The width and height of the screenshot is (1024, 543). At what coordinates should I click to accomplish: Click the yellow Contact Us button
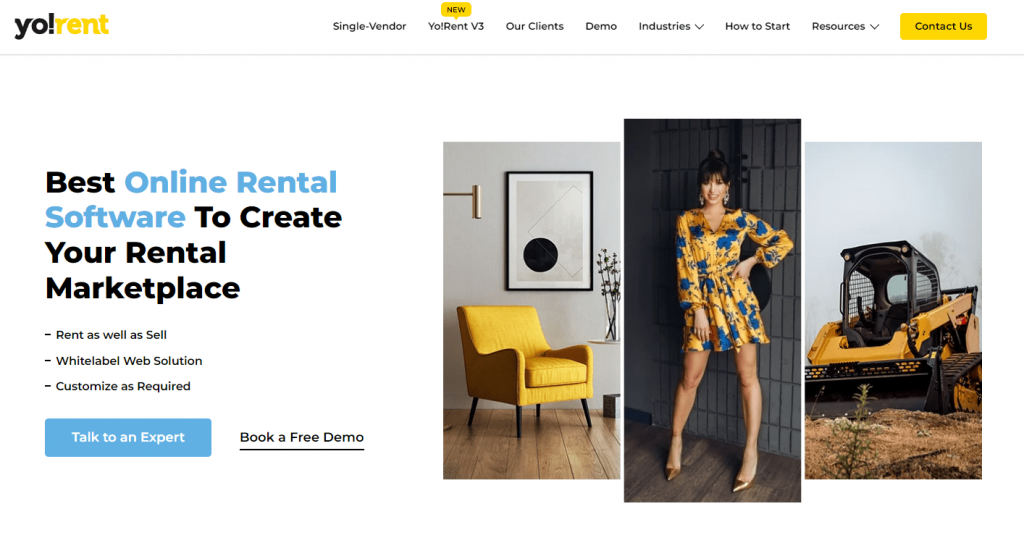point(943,26)
